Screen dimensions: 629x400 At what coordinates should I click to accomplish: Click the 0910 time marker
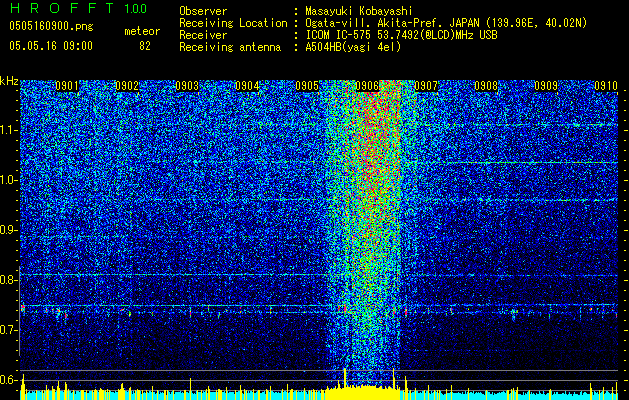pos(606,86)
